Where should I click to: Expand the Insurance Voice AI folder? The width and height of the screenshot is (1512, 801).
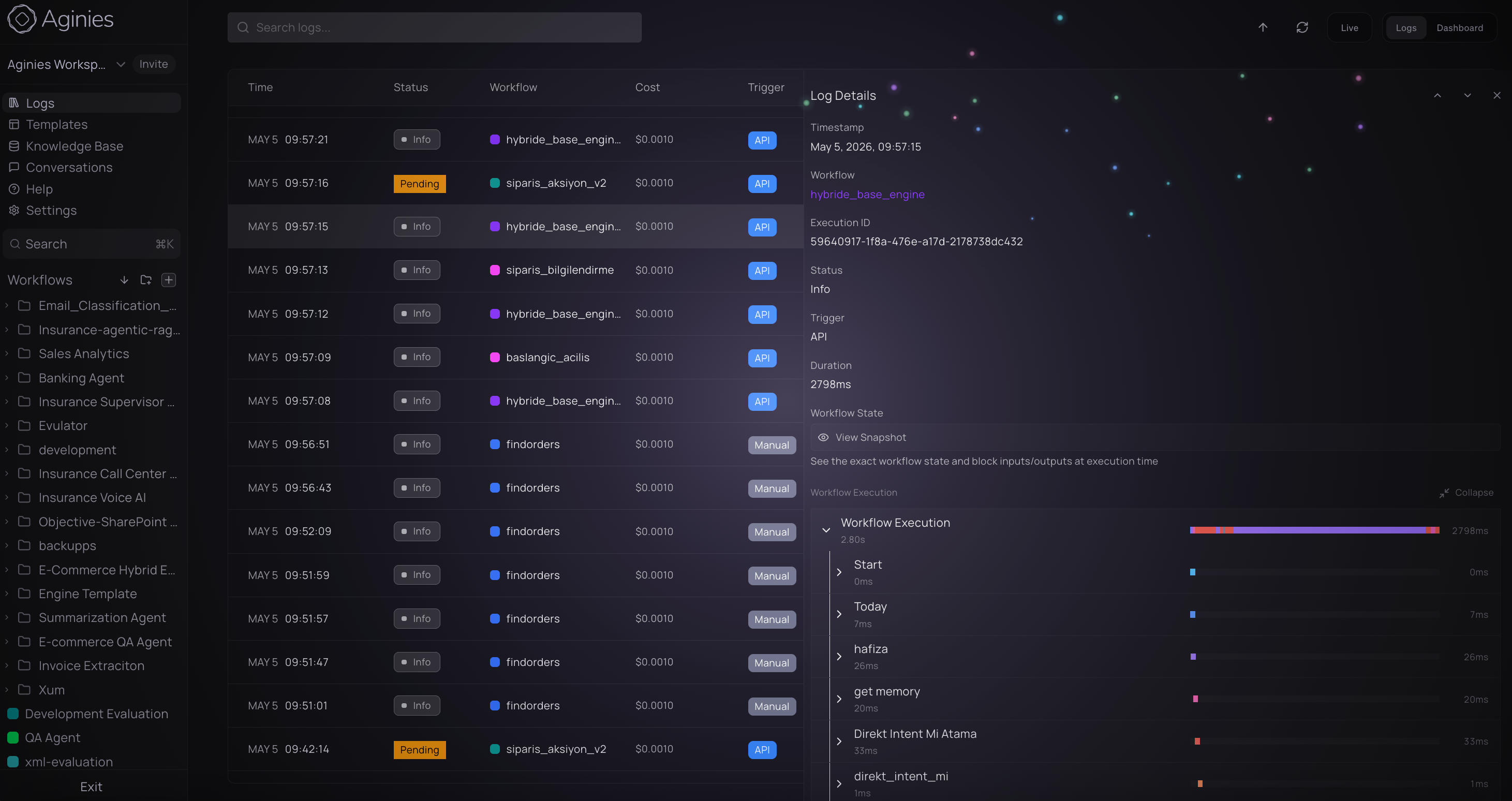(6, 498)
